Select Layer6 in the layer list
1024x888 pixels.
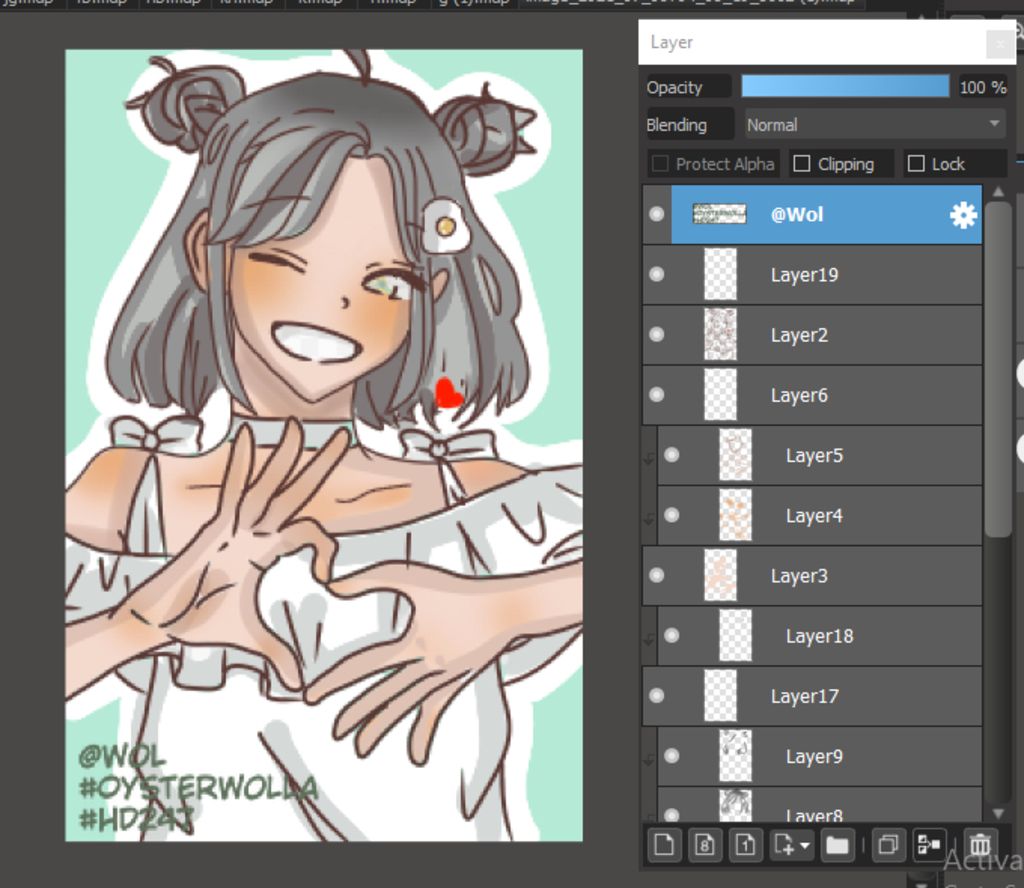[x=812, y=395]
